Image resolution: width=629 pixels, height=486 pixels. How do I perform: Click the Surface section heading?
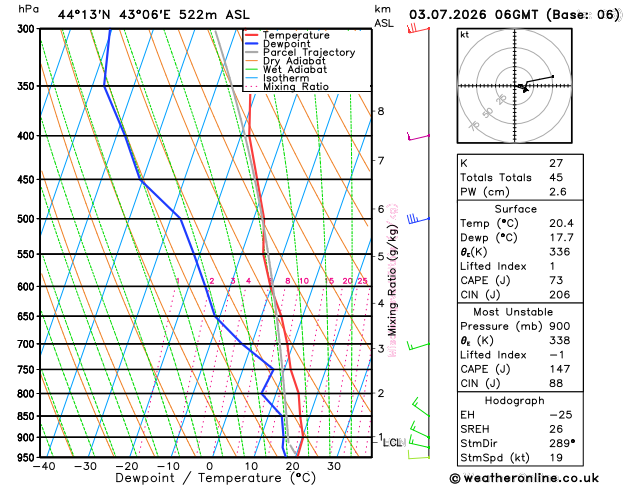click(x=515, y=209)
